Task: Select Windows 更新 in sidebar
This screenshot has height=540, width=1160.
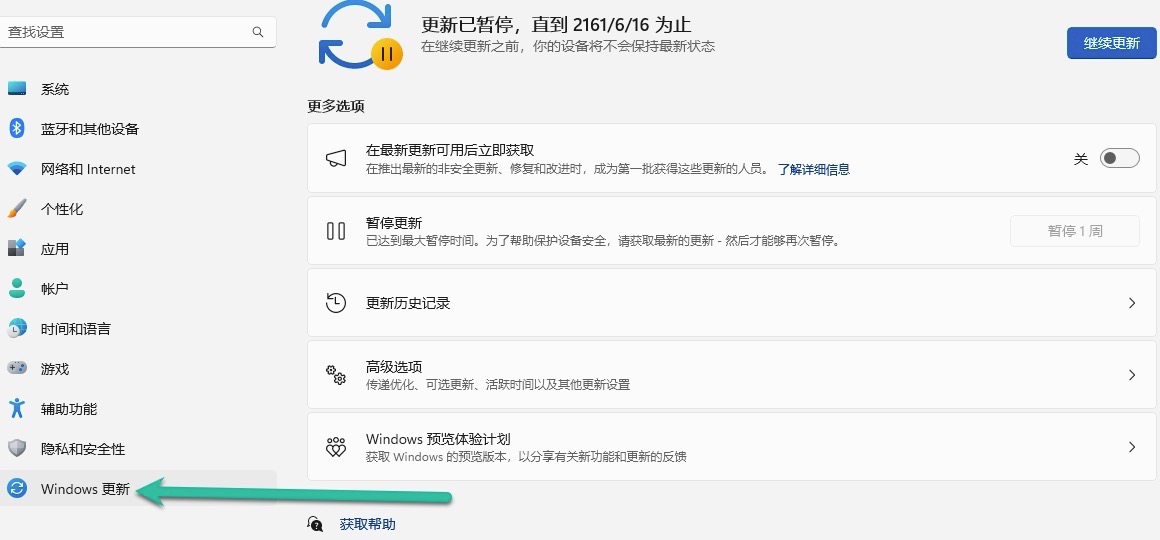Action: 138,488
